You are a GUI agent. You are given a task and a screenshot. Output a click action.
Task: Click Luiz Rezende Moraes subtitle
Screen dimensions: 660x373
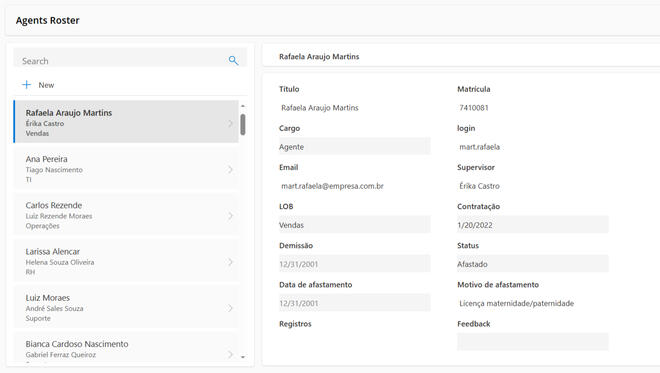coord(59,216)
